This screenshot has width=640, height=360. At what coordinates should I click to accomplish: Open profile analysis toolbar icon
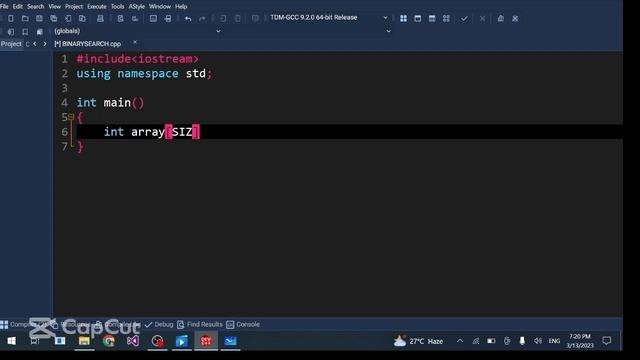pyautogui.click(x=500, y=18)
